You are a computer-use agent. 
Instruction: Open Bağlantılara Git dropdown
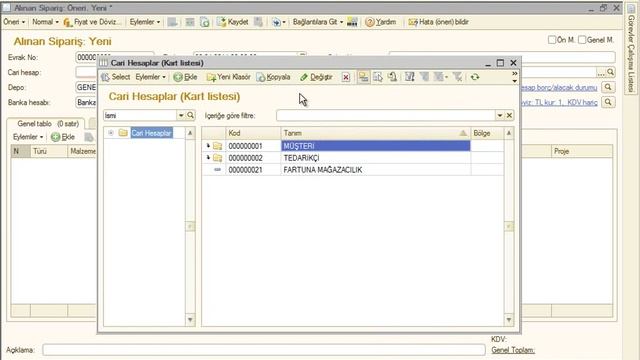pyautogui.click(x=318, y=22)
